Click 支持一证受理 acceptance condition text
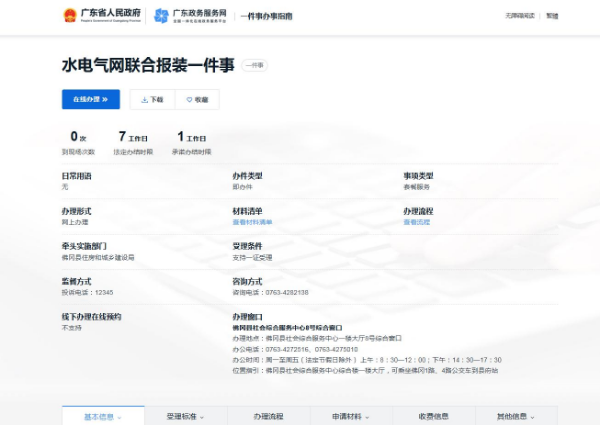The width and height of the screenshot is (600, 425). (x=252, y=257)
